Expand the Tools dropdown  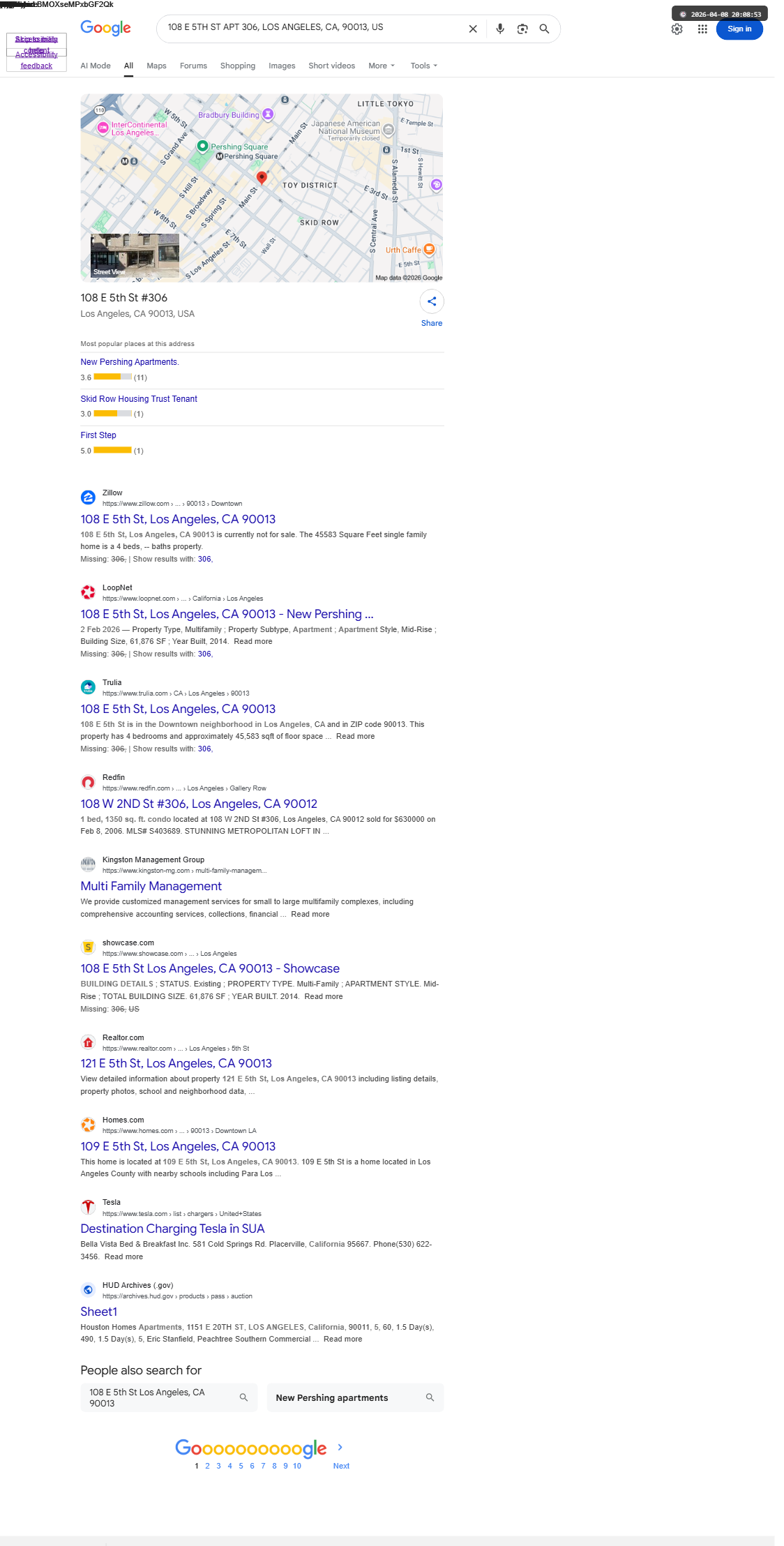point(424,66)
